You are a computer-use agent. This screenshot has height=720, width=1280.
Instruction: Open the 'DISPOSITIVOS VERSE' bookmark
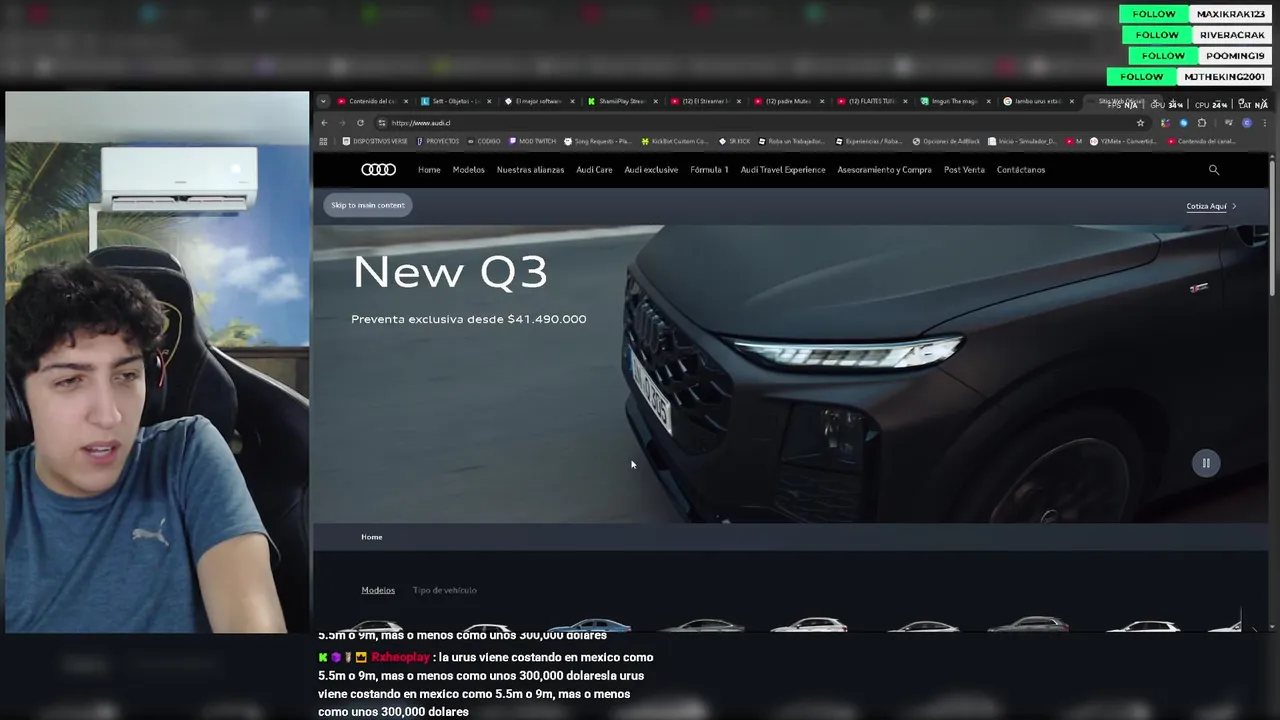click(x=375, y=141)
